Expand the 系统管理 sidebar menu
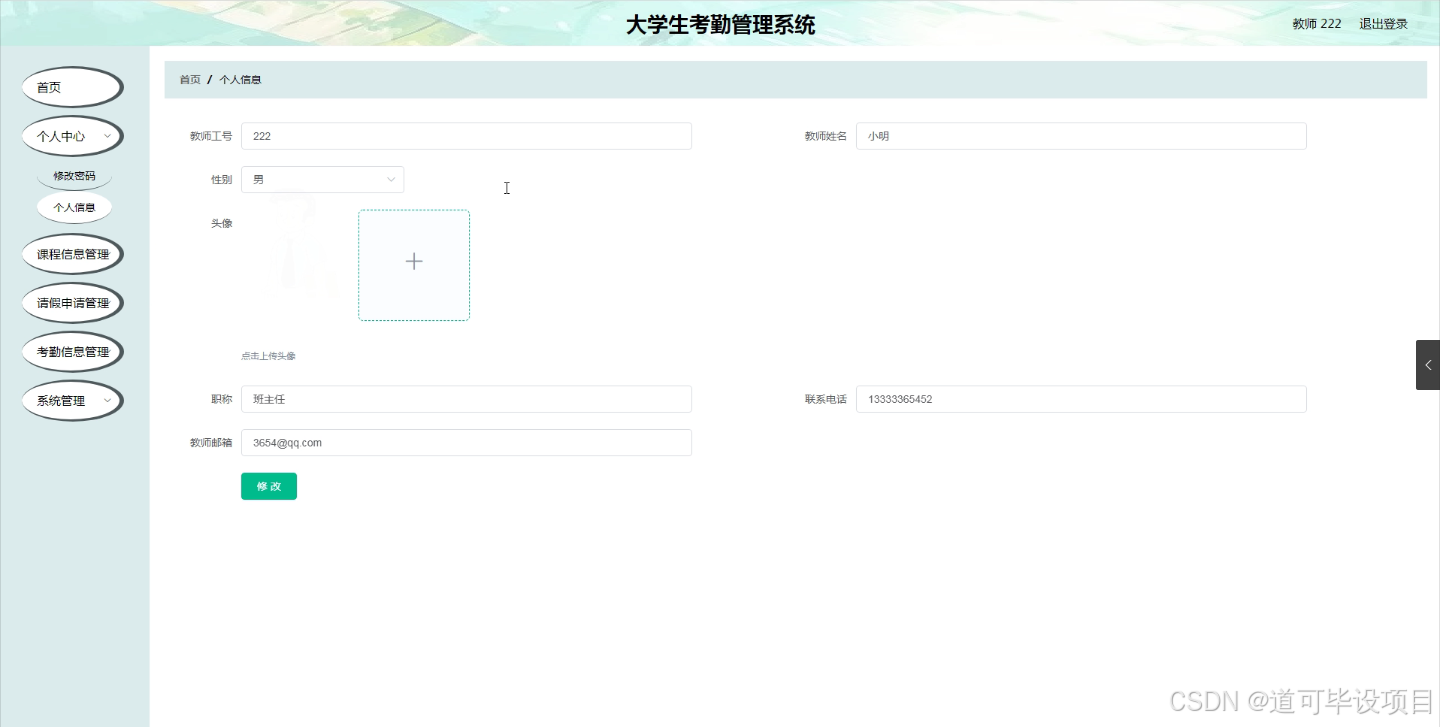Image resolution: width=1440 pixels, height=727 pixels. (x=72, y=401)
